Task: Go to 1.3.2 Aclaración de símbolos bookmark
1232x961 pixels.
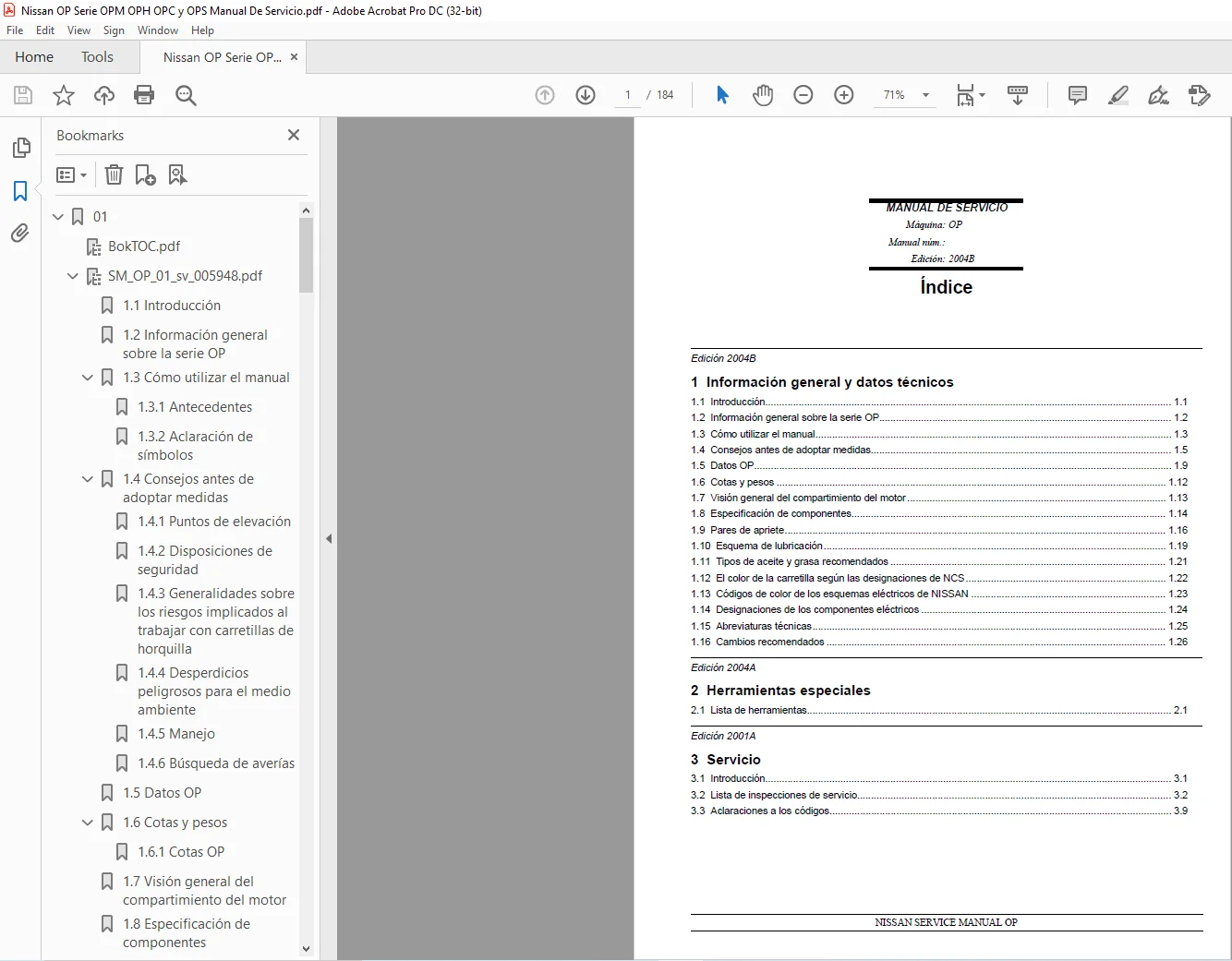Action: [195, 446]
